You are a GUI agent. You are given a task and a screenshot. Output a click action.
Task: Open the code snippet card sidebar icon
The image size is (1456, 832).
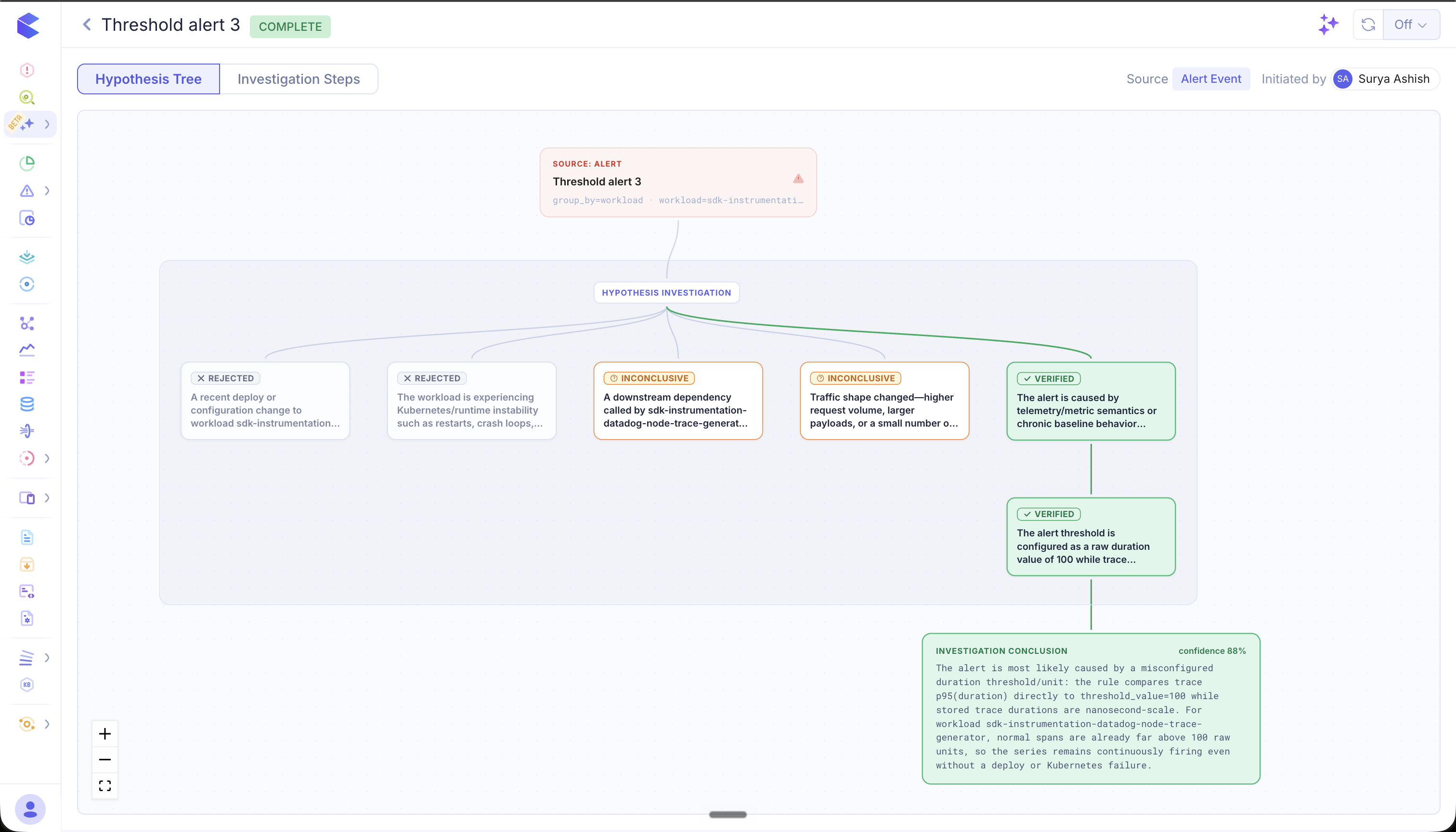pyautogui.click(x=27, y=591)
